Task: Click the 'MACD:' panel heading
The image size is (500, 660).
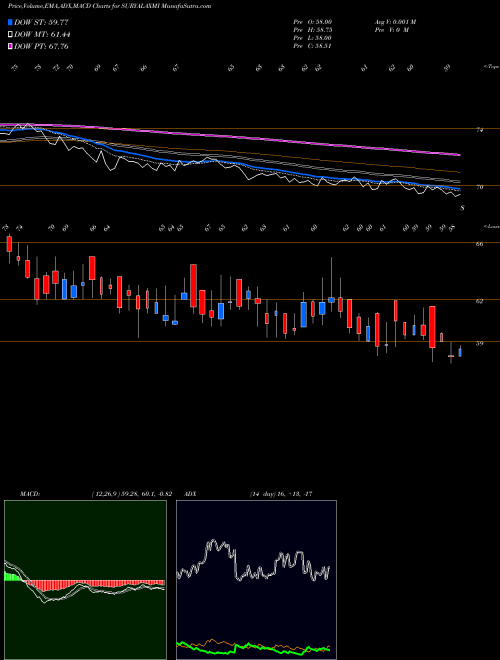Action: point(30,494)
